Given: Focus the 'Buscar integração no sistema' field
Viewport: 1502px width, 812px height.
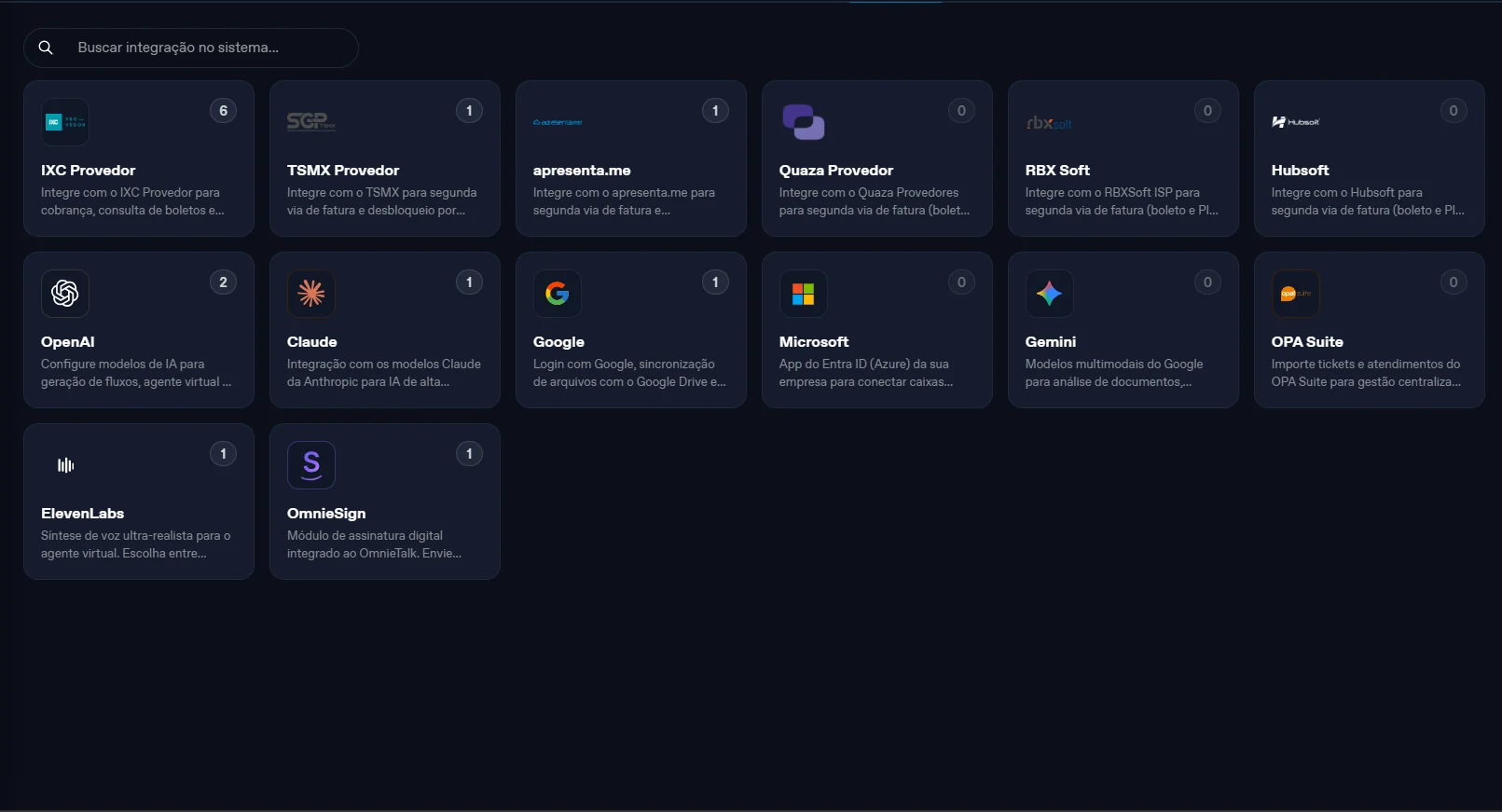Looking at the screenshot, I should pyautogui.click(x=191, y=48).
